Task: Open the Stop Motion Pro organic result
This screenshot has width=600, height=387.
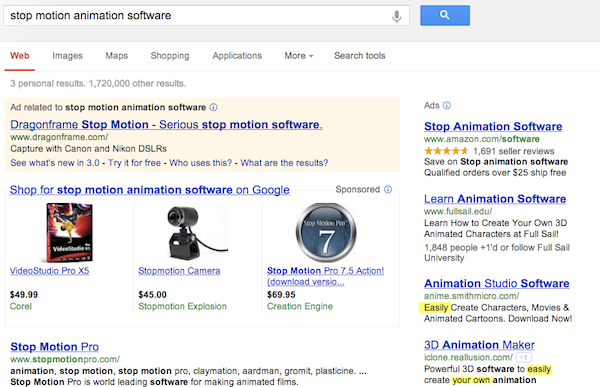Action: coord(55,346)
